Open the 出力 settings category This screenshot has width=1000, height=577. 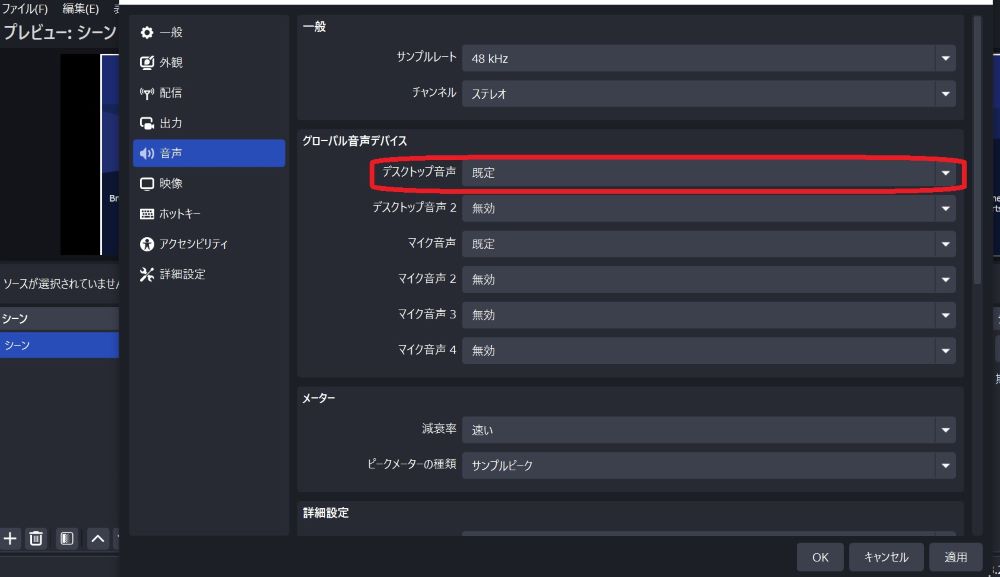[209, 123]
